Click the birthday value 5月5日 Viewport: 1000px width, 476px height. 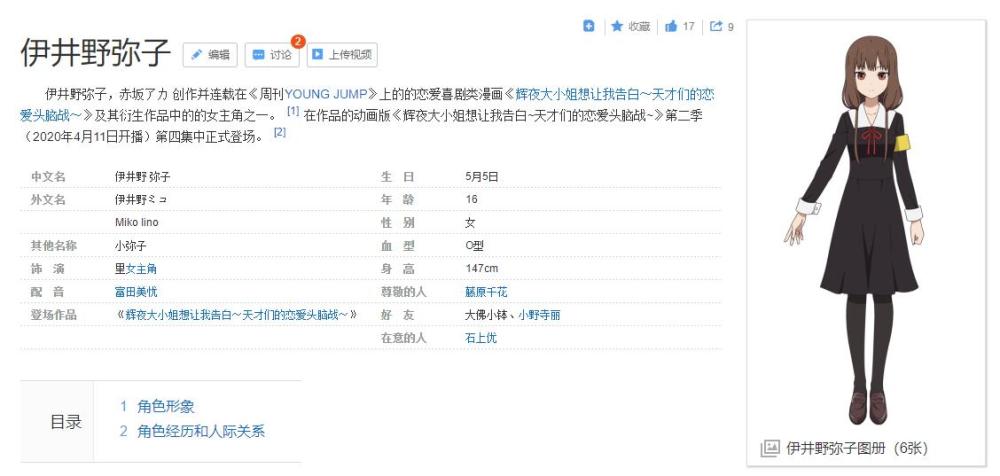click(x=482, y=177)
